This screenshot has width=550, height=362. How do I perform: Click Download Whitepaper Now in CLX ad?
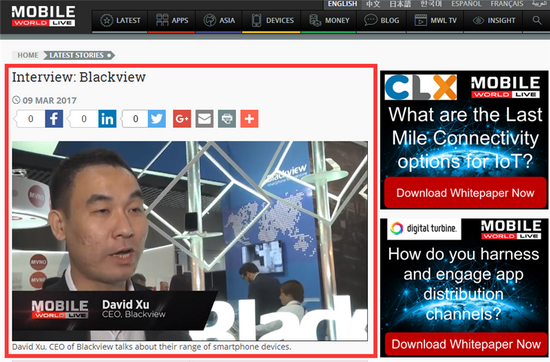[x=465, y=193]
